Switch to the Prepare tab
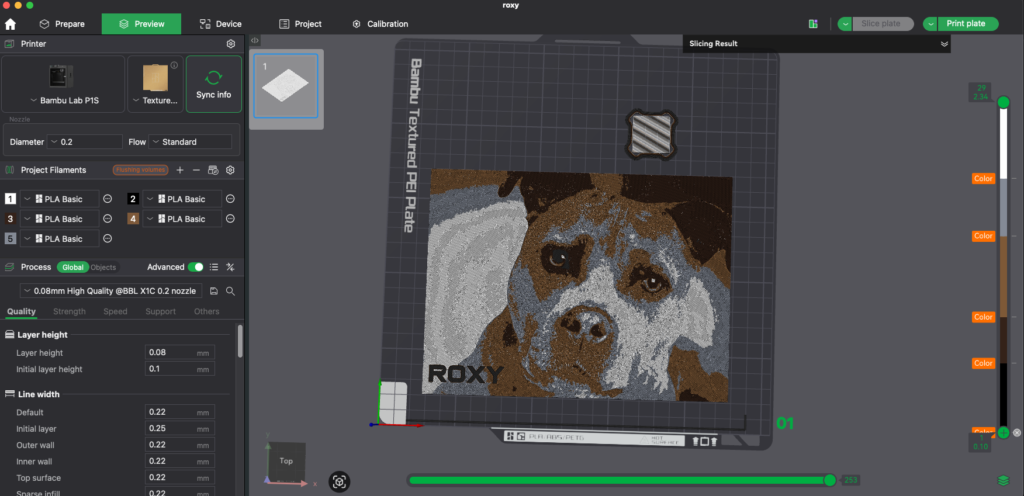The image size is (1024, 496). pos(62,24)
